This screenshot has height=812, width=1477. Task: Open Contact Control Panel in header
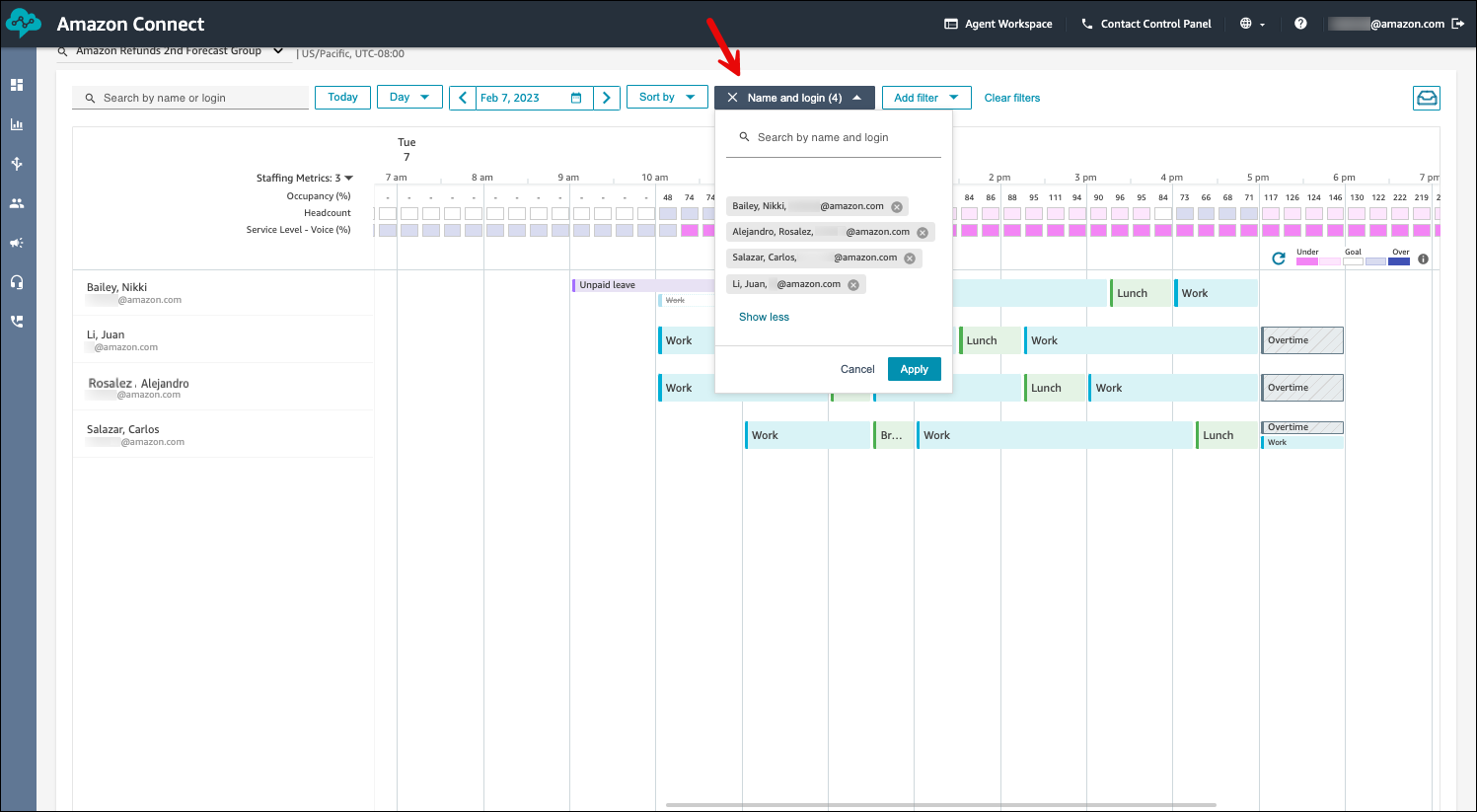pos(1146,24)
